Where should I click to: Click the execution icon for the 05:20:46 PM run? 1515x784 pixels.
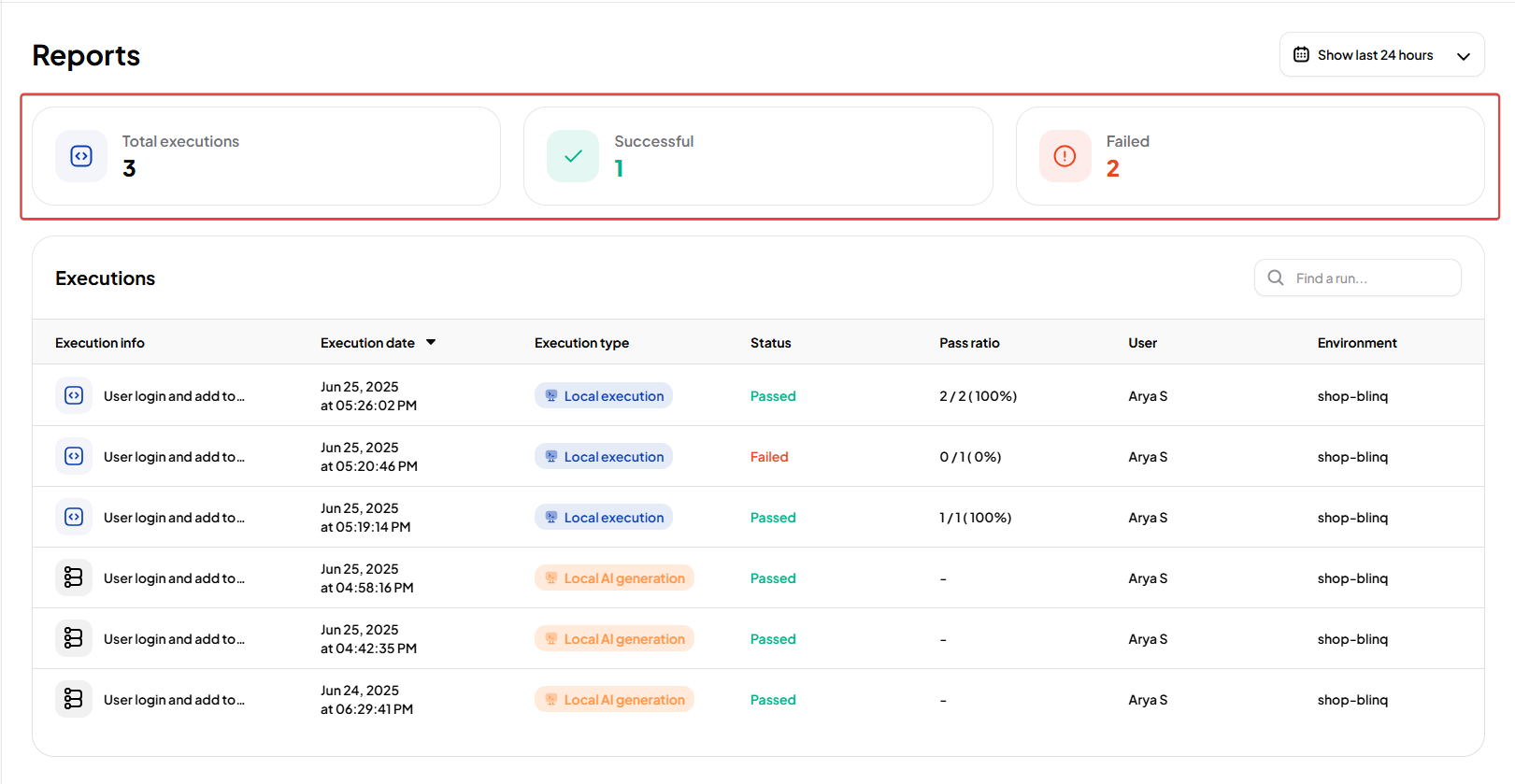point(74,456)
